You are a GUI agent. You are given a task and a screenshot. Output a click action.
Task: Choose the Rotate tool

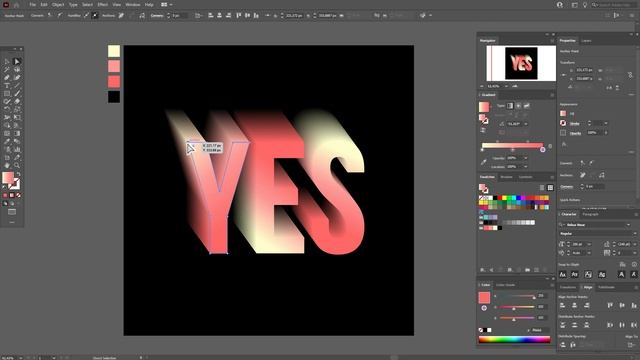7,109
